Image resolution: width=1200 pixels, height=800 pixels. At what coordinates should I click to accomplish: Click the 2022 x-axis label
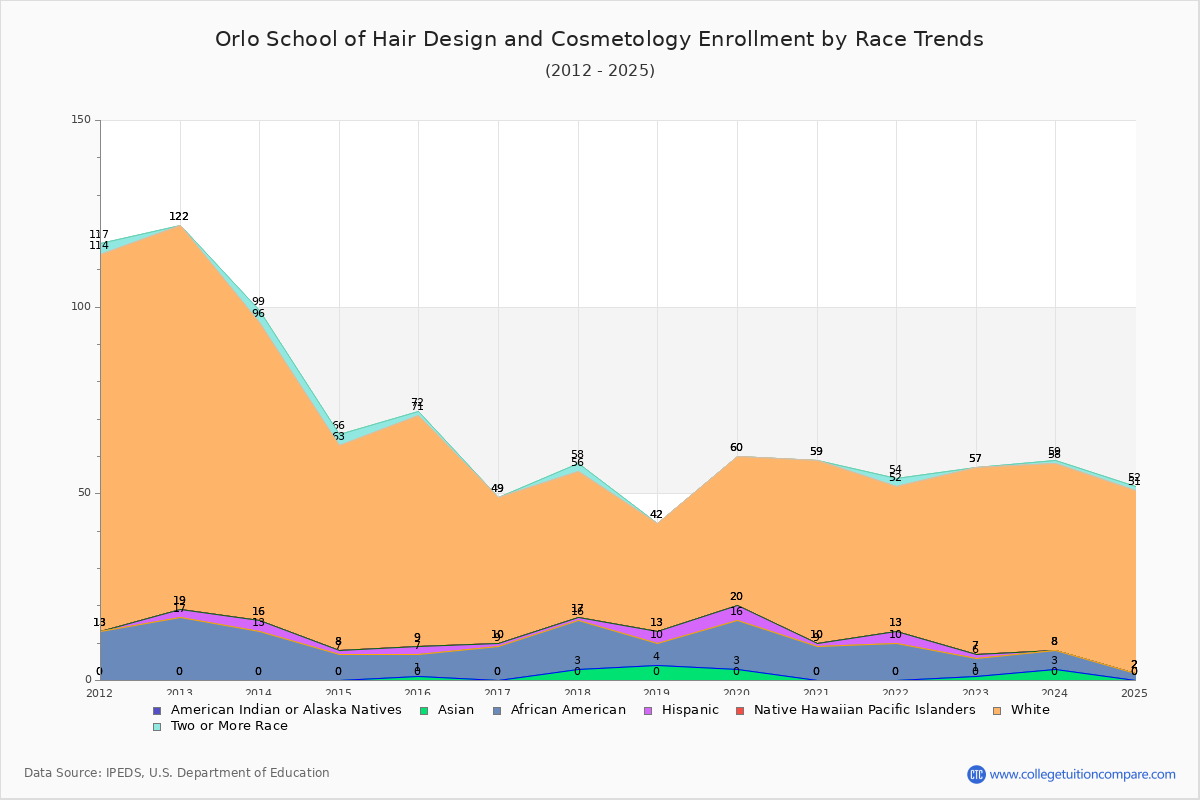[896, 693]
